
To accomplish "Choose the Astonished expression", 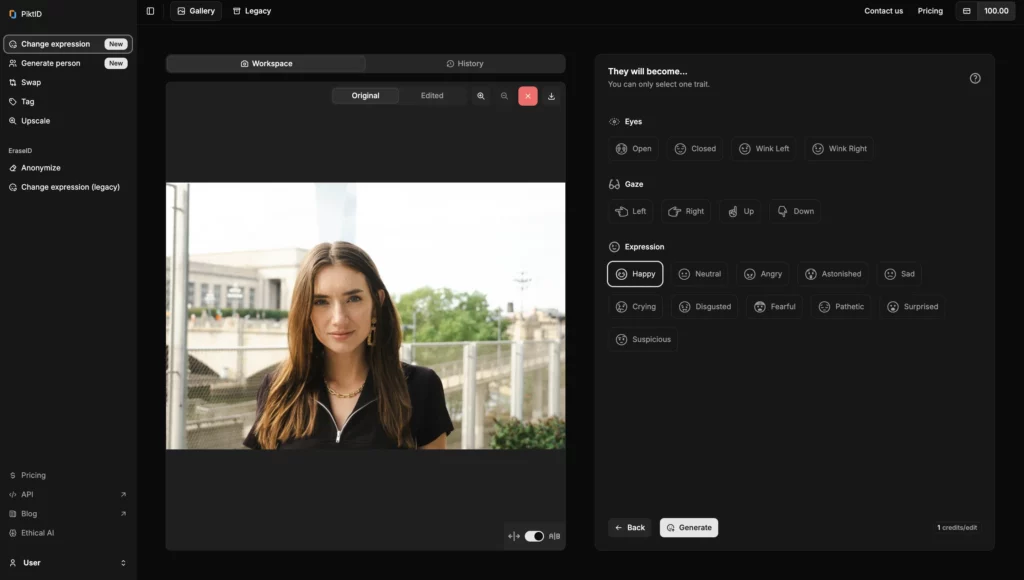I will pyautogui.click(x=833, y=273).
